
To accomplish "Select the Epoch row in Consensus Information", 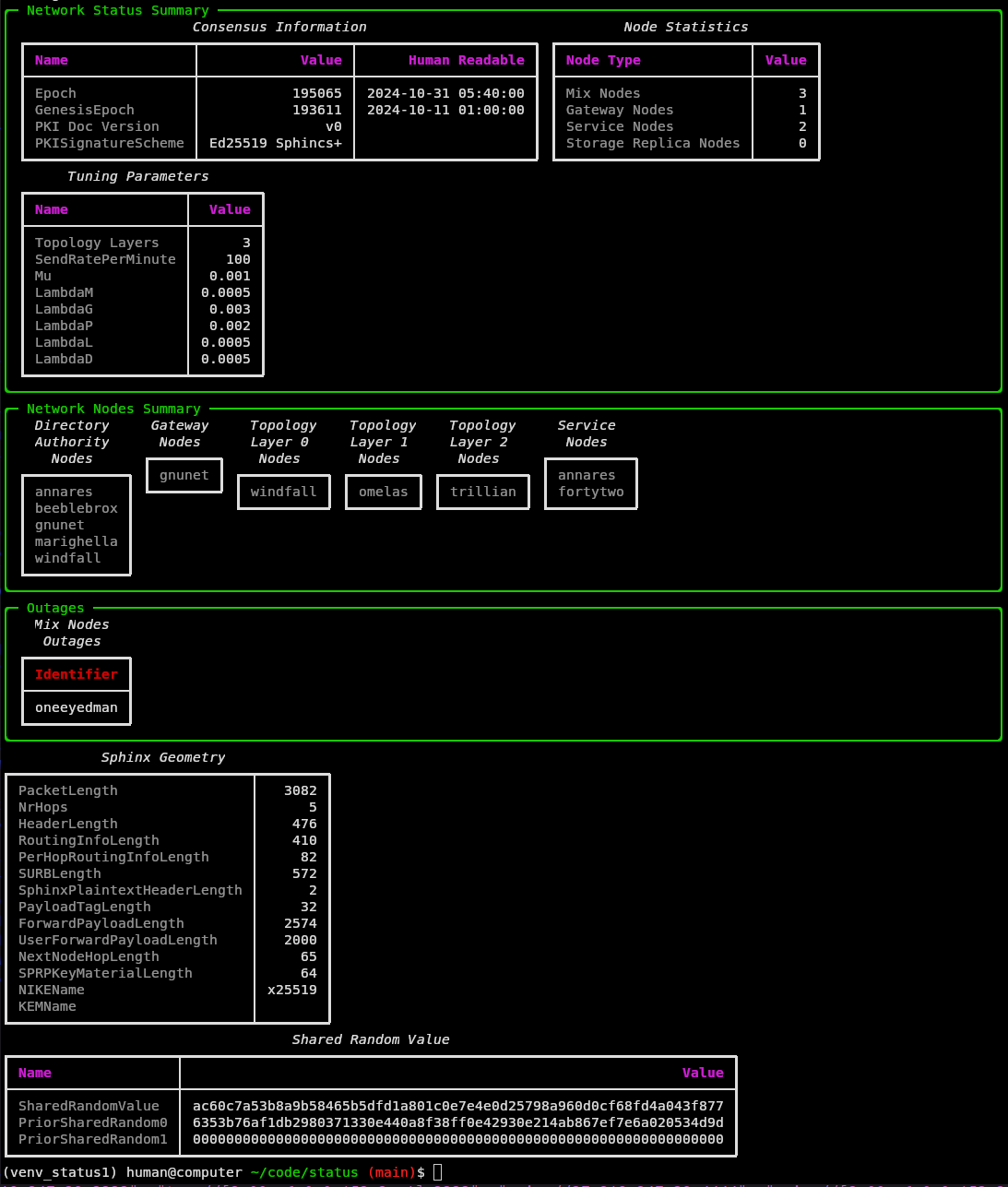I will [x=55, y=93].
